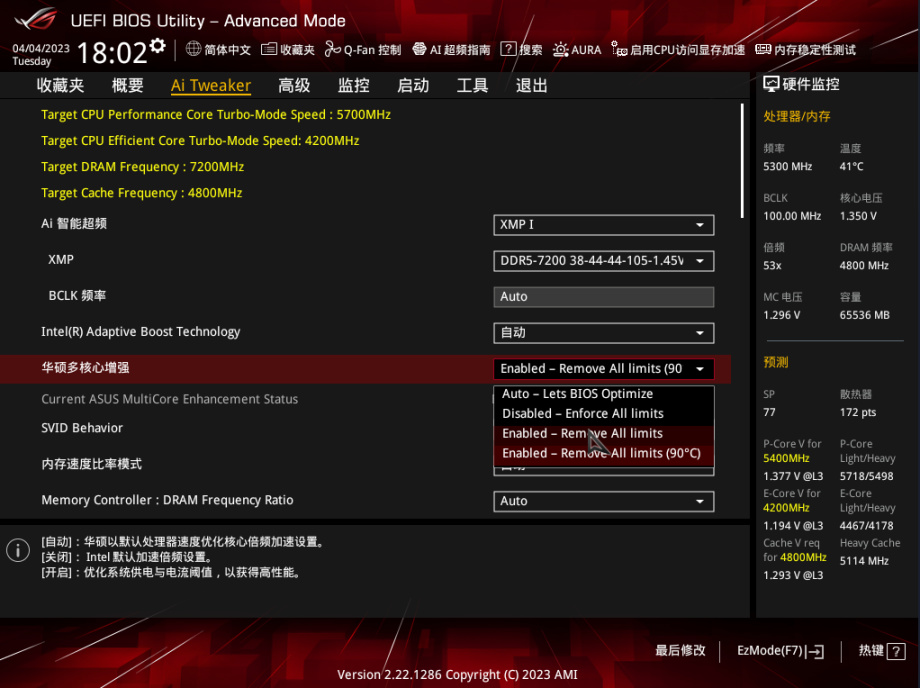This screenshot has height=688, width=920.
Task: Click Target CPU Efficient Core Turbo-Mode Speed text
Action: pyautogui.click(x=200, y=141)
